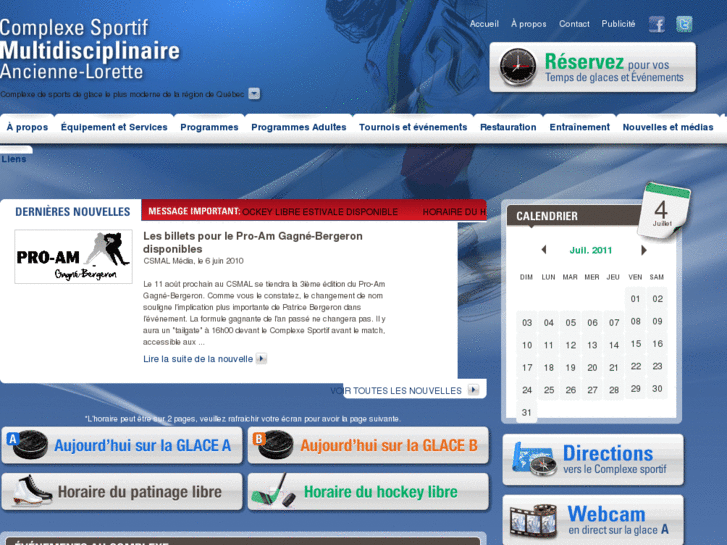Screen dimensions: 727x545
Task: Open Tournois et événements menu
Action: pos(413,127)
